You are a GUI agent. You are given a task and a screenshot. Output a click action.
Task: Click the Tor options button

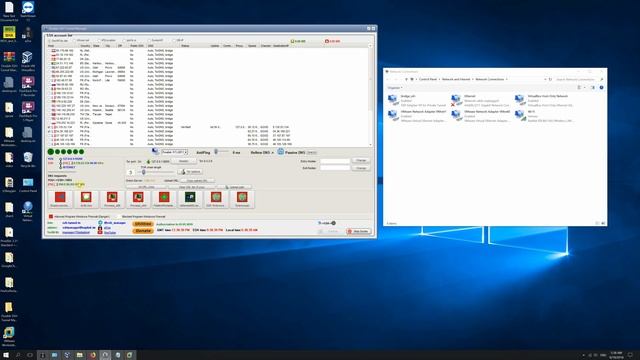(190, 172)
